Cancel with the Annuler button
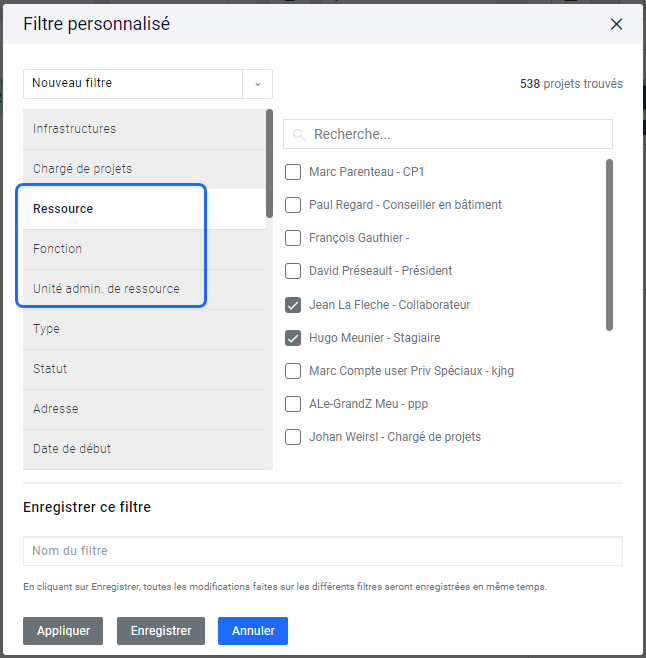The height and width of the screenshot is (658, 646). coord(253,631)
